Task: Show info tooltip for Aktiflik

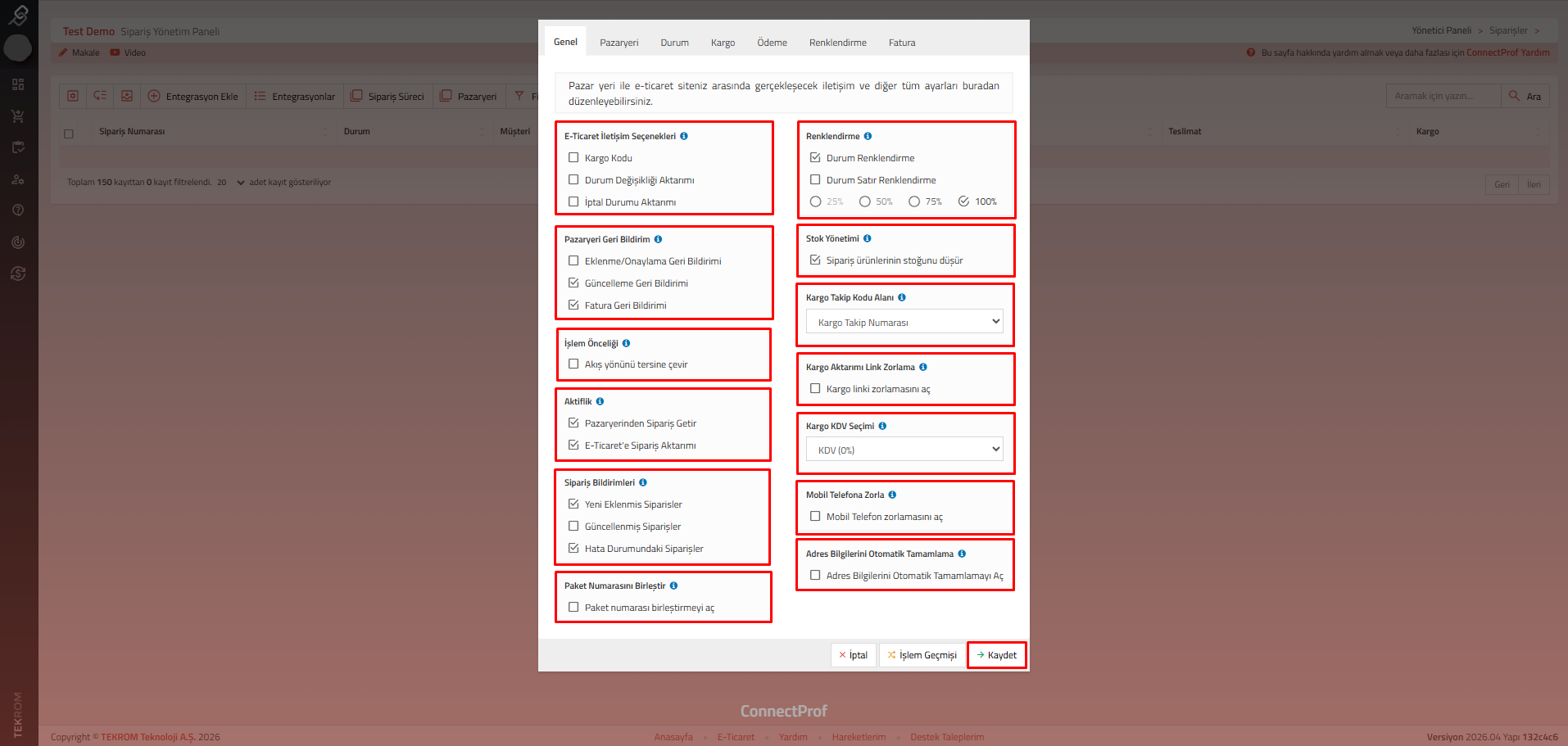Action: coord(600,401)
